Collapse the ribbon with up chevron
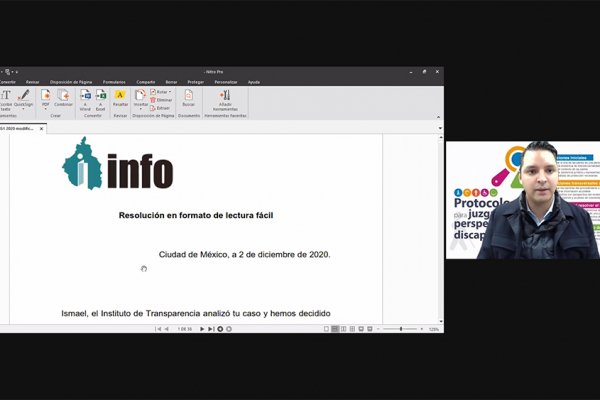600x400 pixels. coord(439,117)
